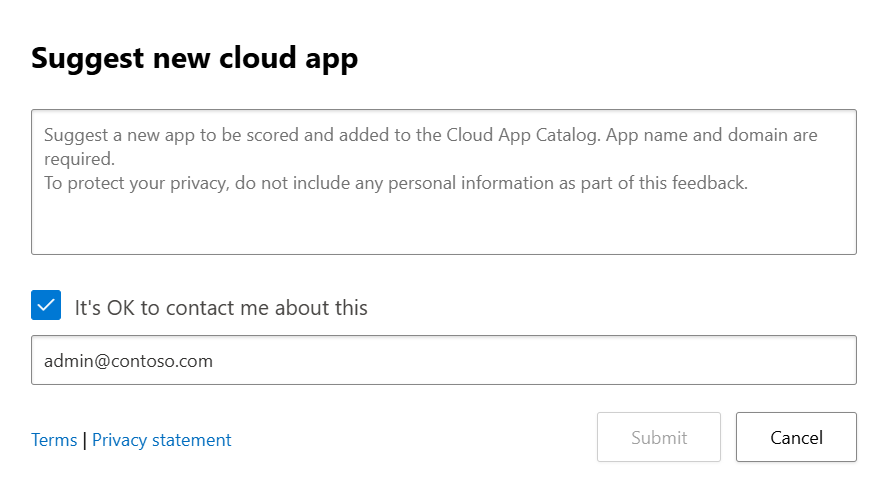Screen dimensions: 885x491
Task: Click the blue checkmark icon
Action: click(x=46, y=306)
